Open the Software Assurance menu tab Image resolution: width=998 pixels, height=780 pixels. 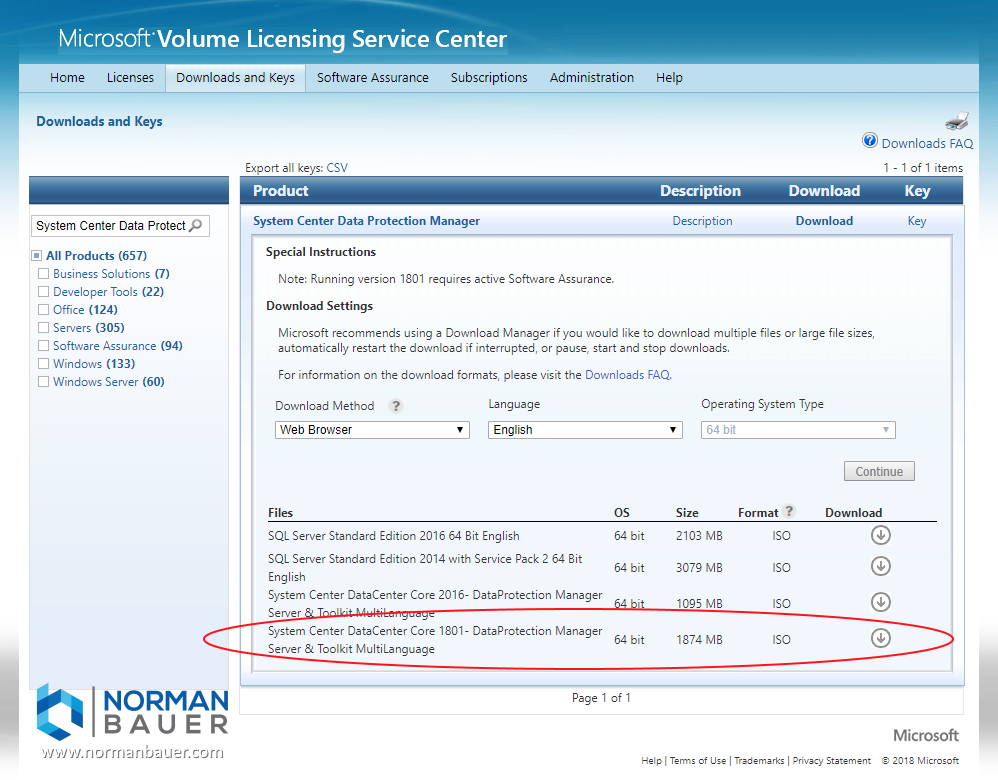[x=372, y=78]
